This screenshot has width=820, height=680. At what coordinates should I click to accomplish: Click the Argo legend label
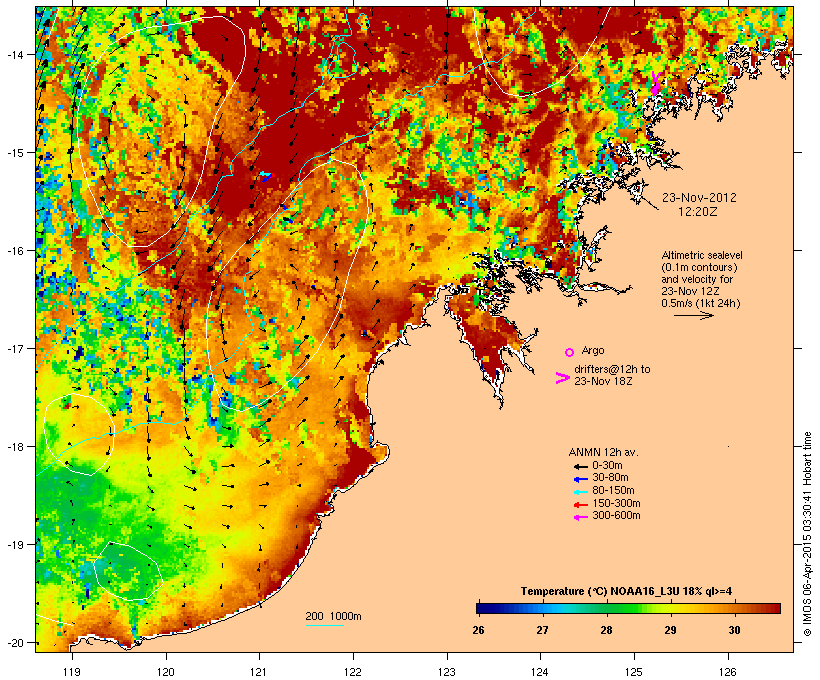(593, 350)
